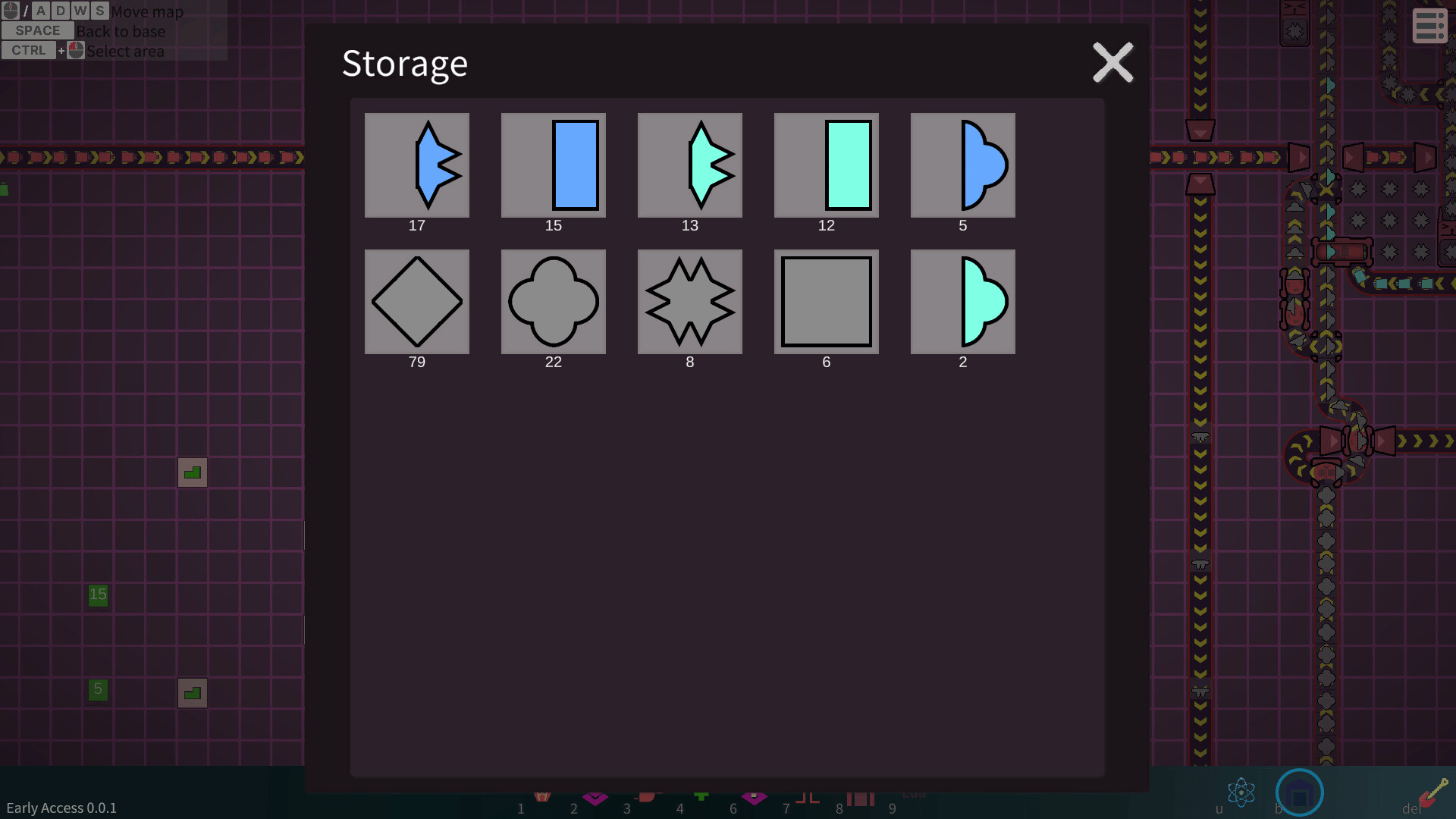The image size is (1456, 819).
Task: Select the blue rectangle storage item
Action: coord(553,165)
